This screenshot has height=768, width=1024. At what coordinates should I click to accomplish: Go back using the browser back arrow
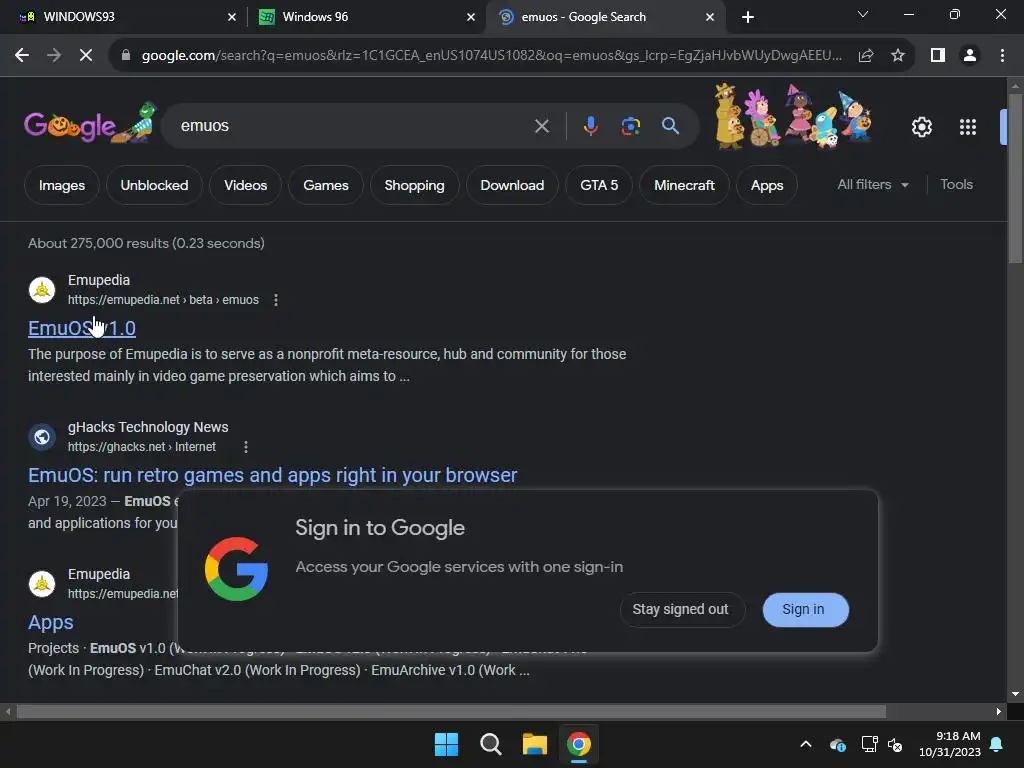point(22,56)
